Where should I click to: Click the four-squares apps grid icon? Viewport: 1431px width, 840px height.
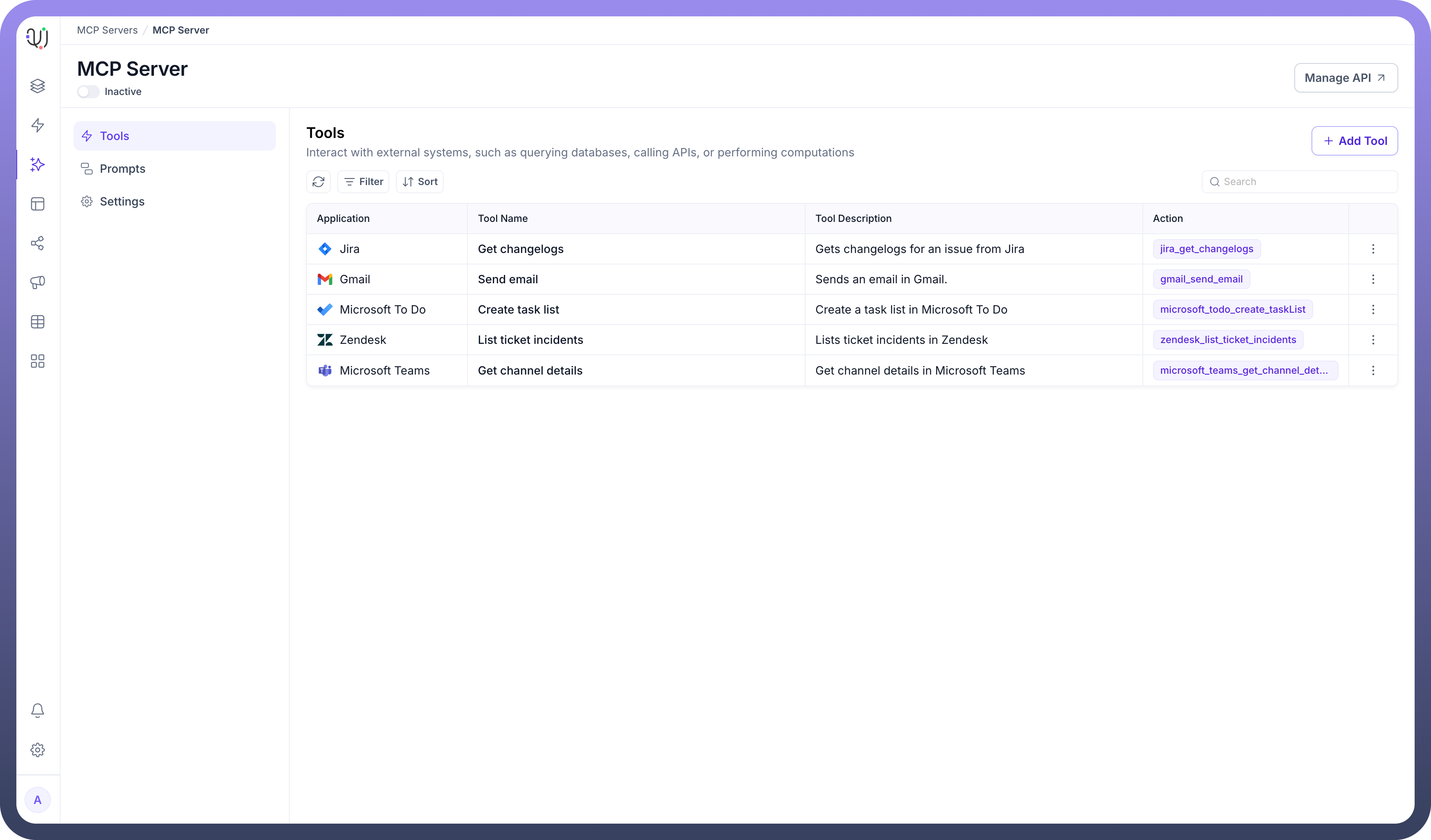point(38,361)
